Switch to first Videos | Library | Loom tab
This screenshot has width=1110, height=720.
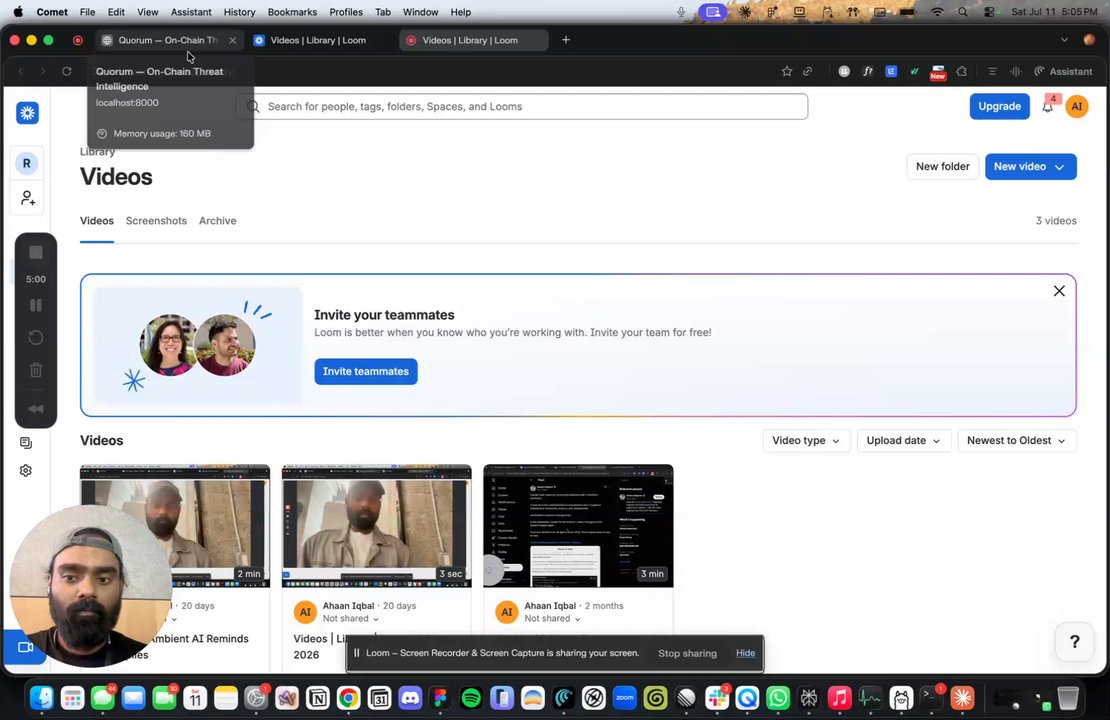coord(317,40)
